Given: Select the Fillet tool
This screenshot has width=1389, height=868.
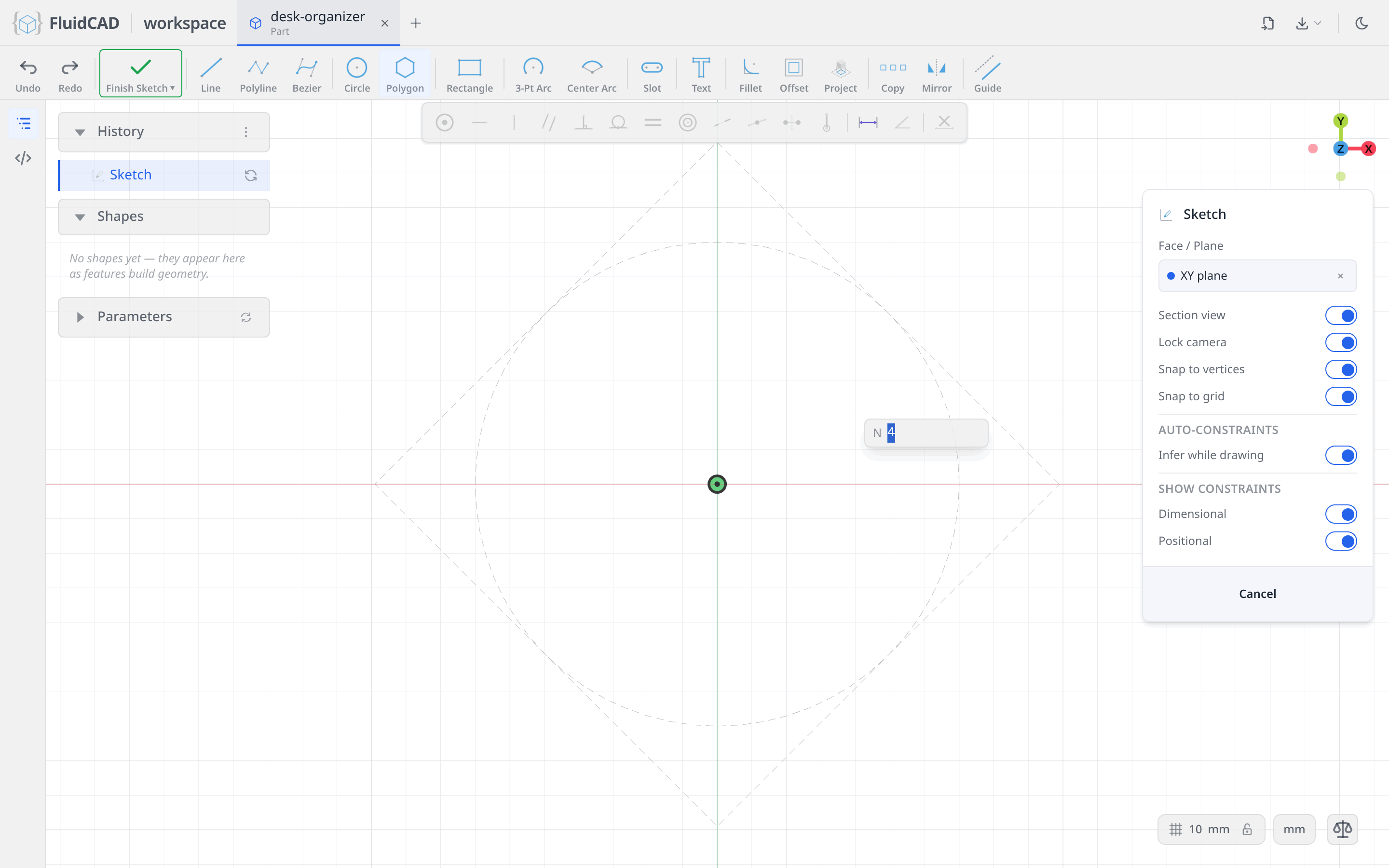Looking at the screenshot, I should [750, 75].
